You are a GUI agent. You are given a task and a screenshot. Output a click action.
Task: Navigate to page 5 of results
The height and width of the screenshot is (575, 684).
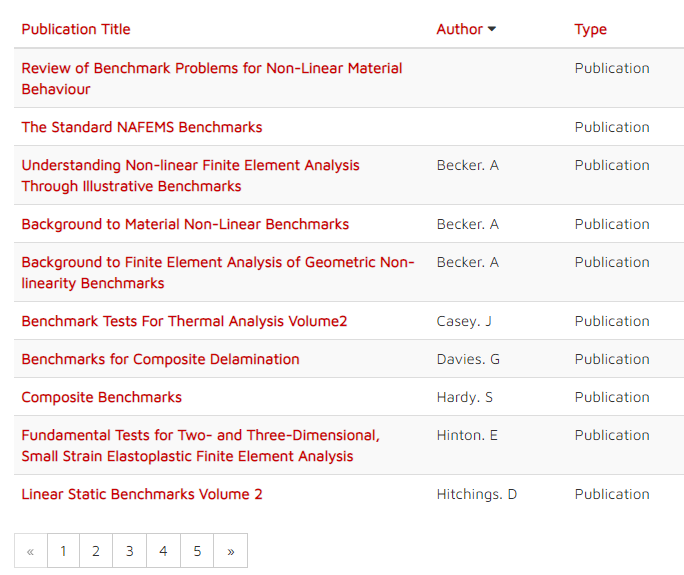tap(197, 551)
